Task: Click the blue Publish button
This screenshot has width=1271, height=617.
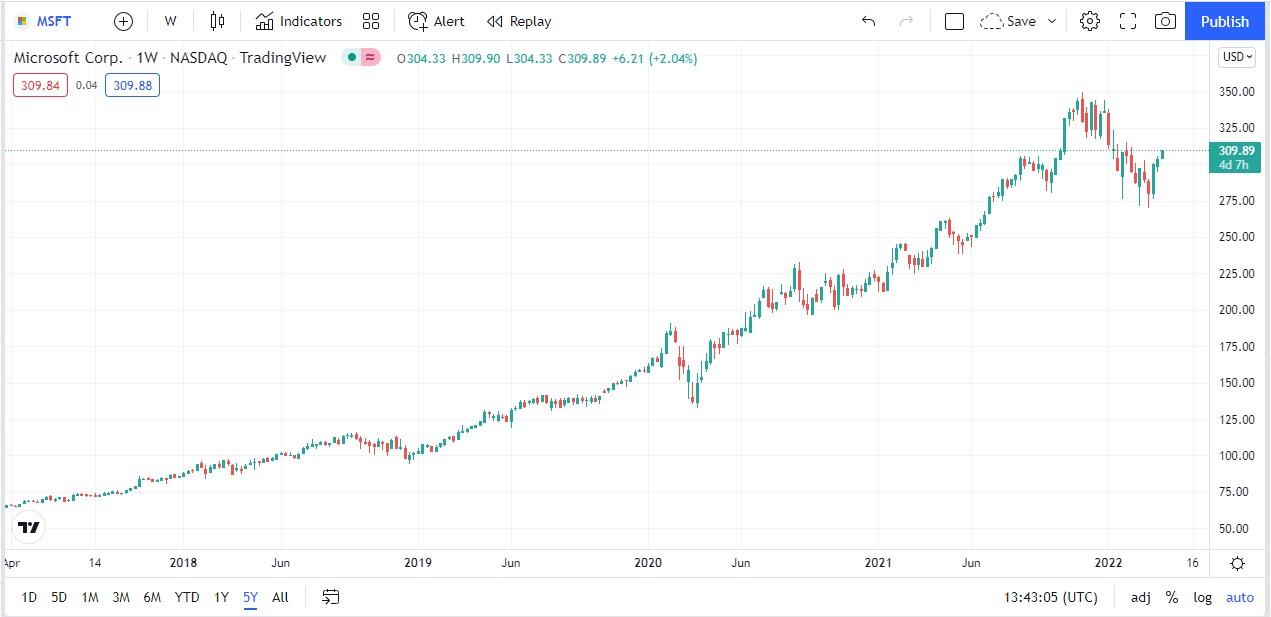Action: (1225, 21)
